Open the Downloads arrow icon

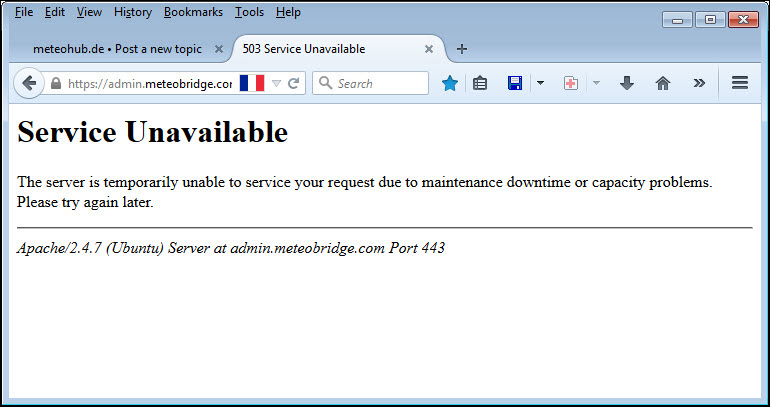click(x=627, y=83)
